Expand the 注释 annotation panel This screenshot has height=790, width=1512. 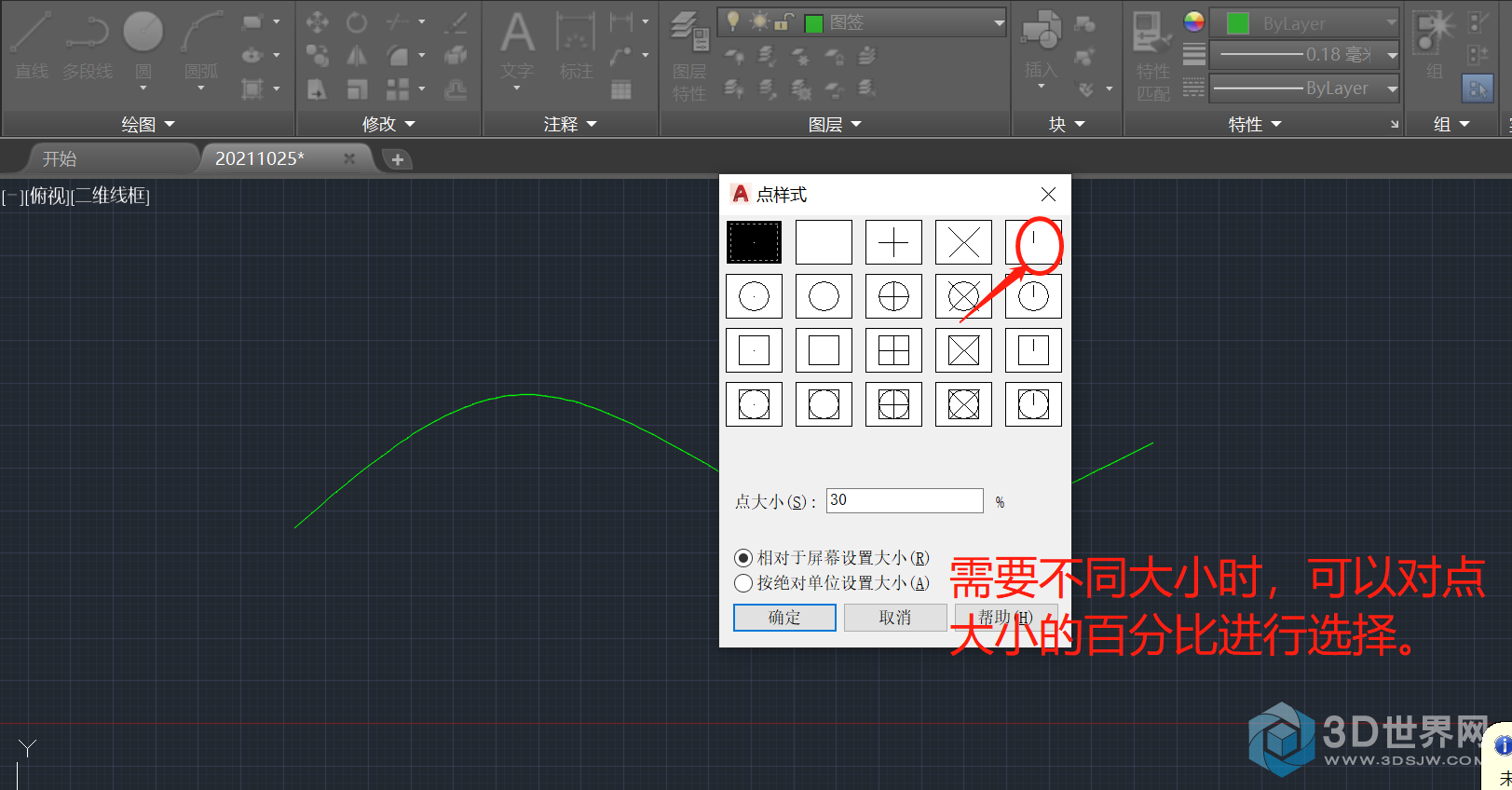click(x=570, y=124)
